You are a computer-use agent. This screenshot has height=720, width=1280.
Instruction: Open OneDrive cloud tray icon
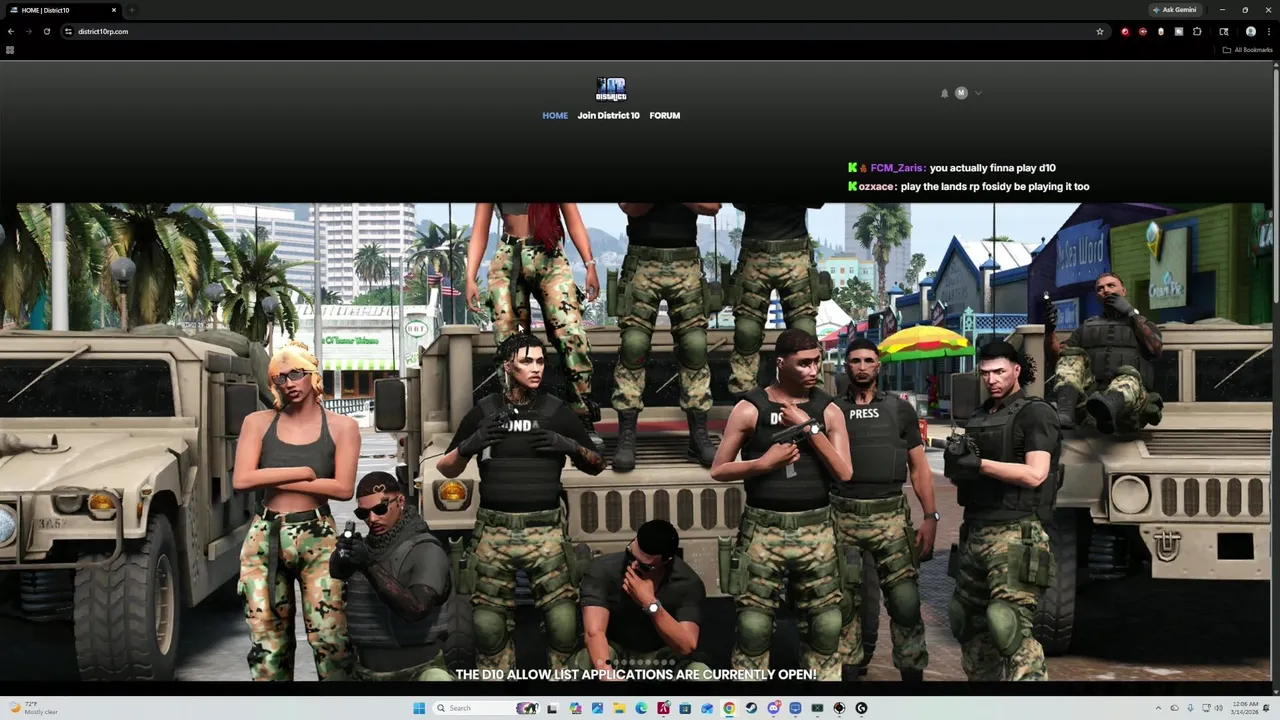coord(1175,708)
